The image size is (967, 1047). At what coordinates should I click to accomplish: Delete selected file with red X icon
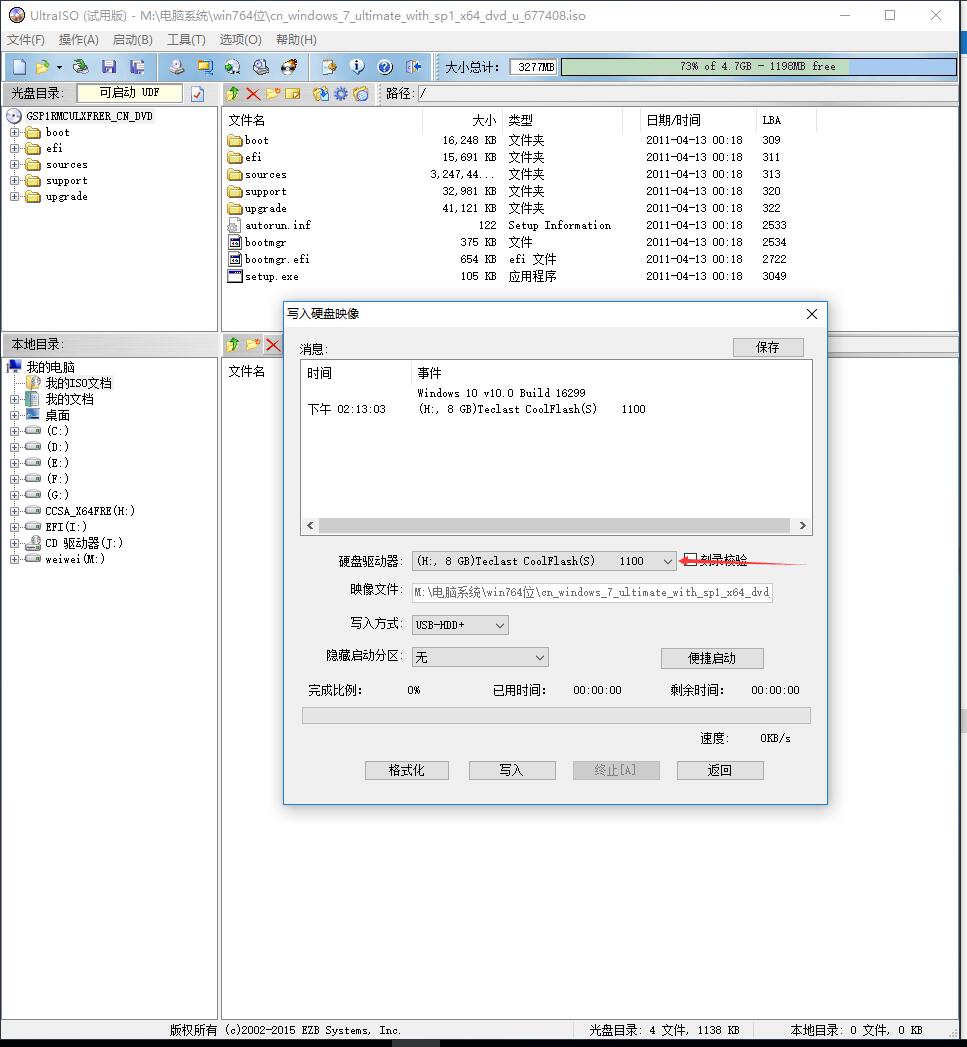coord(251,92)
